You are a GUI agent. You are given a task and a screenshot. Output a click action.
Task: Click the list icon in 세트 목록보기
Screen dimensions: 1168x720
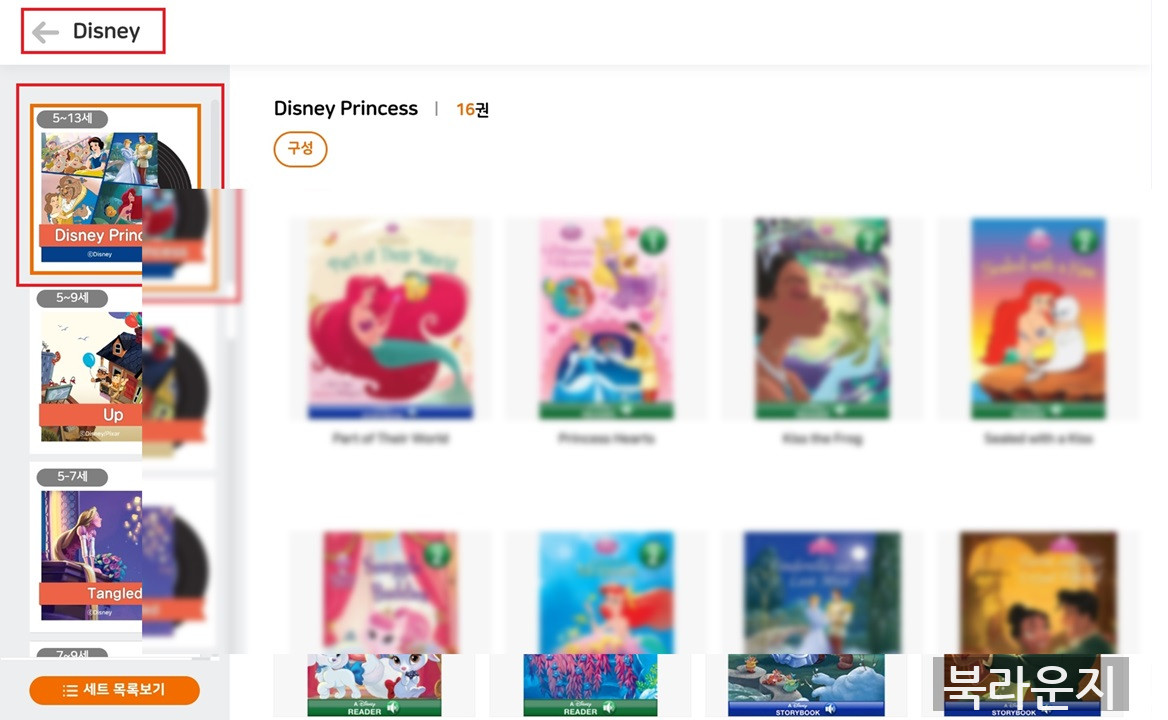click(x=70, y=690)
